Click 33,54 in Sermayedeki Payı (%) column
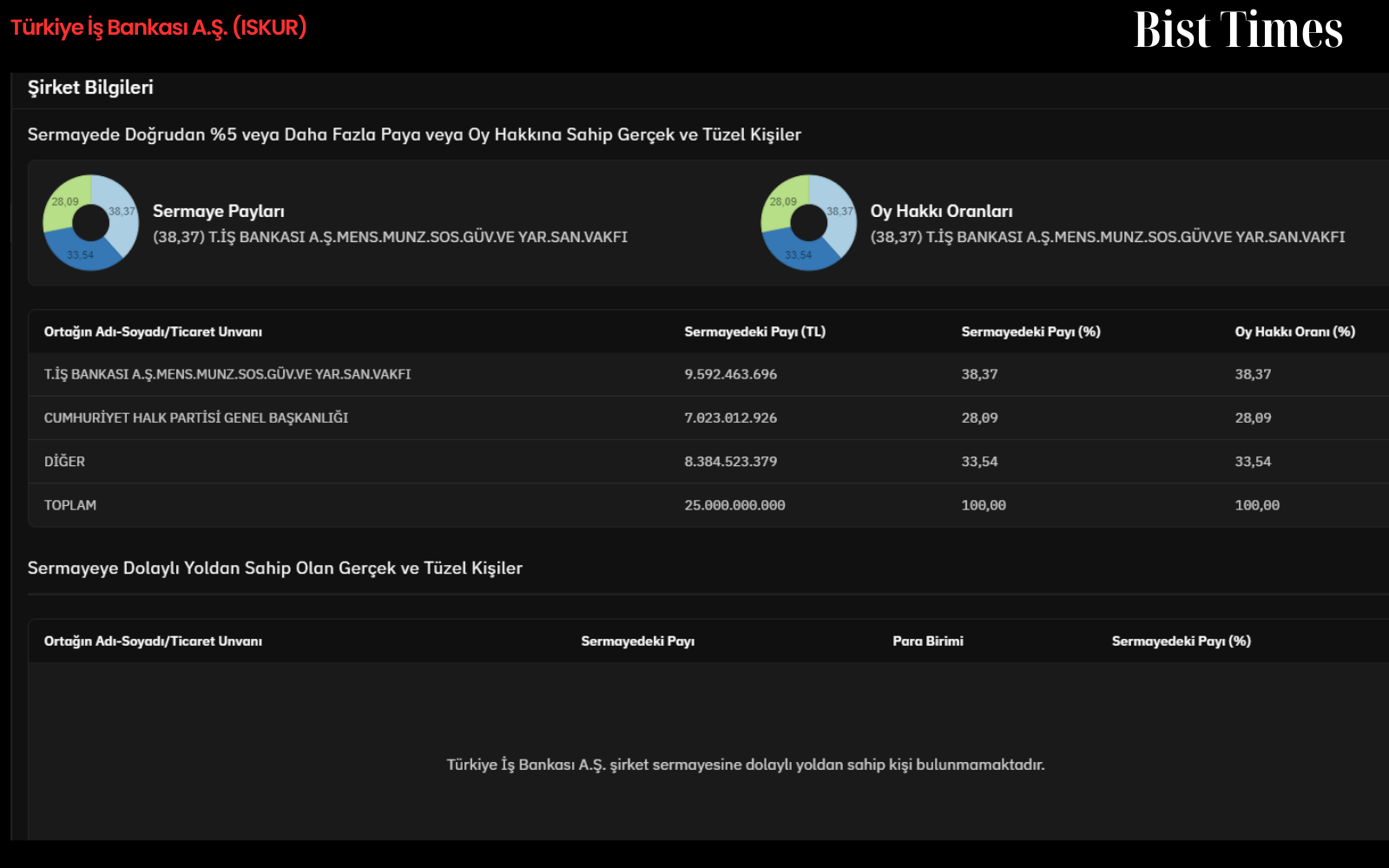 [x=979, y=461]
